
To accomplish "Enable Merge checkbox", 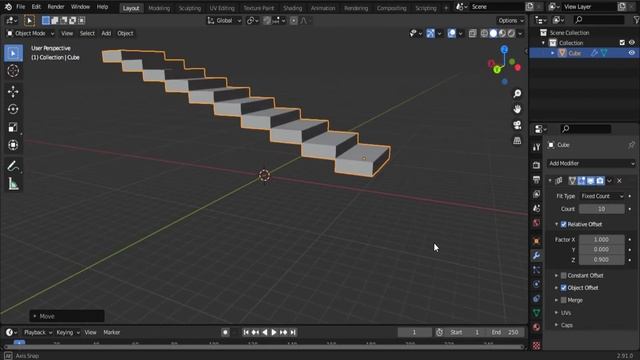I will coord(564,300).
